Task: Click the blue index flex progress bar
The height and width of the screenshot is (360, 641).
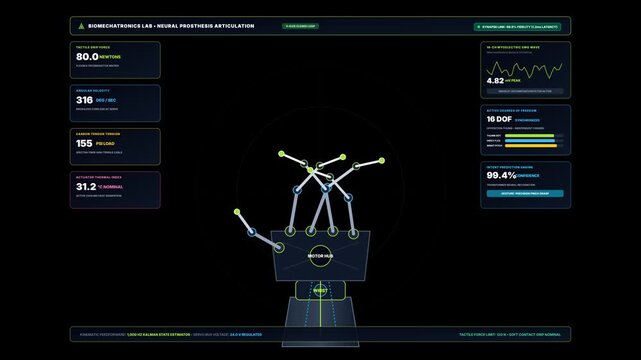Action: pyautogui.click(x=530, y=141)
